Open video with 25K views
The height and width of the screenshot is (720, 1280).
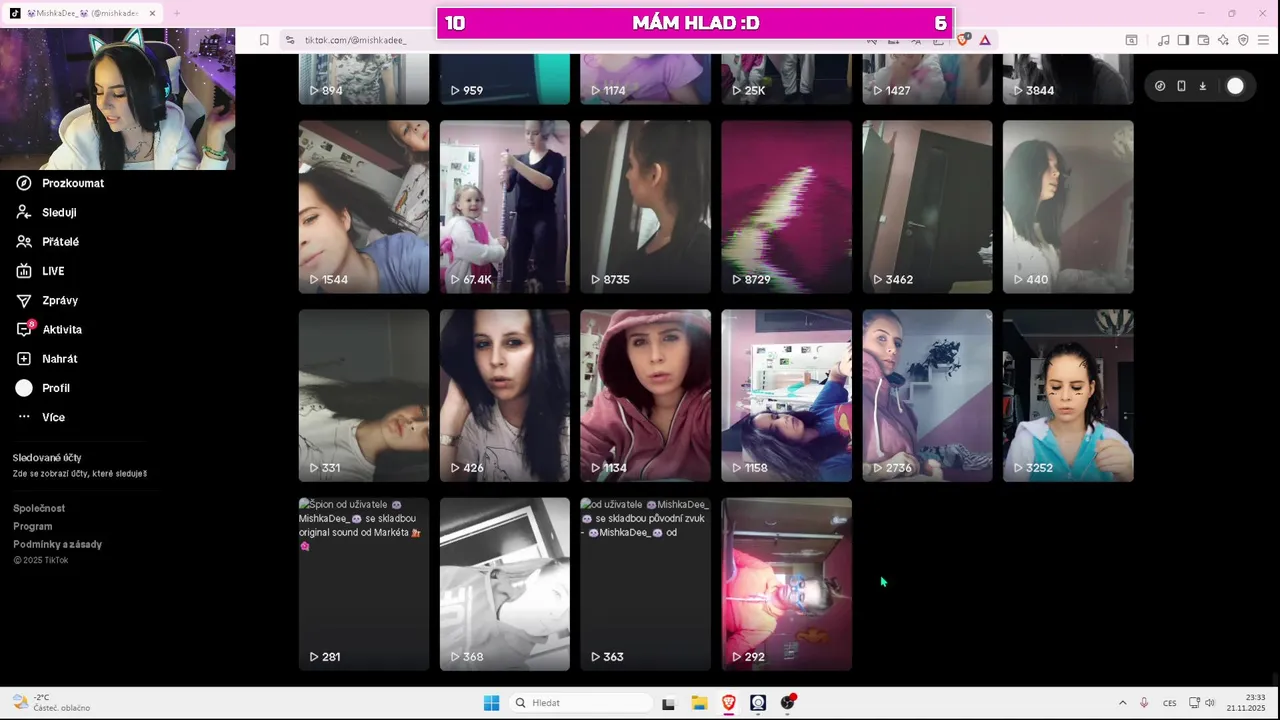pos(787,79)
